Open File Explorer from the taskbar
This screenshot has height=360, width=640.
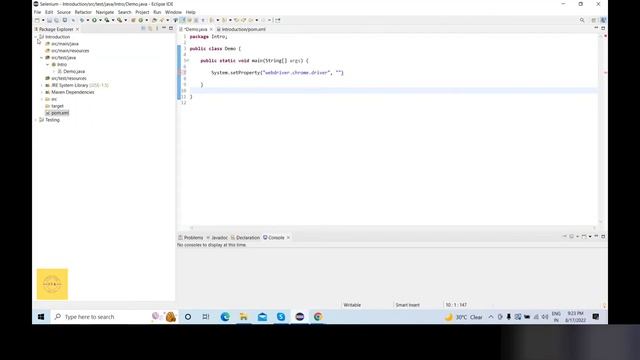[x=244, y=317]
